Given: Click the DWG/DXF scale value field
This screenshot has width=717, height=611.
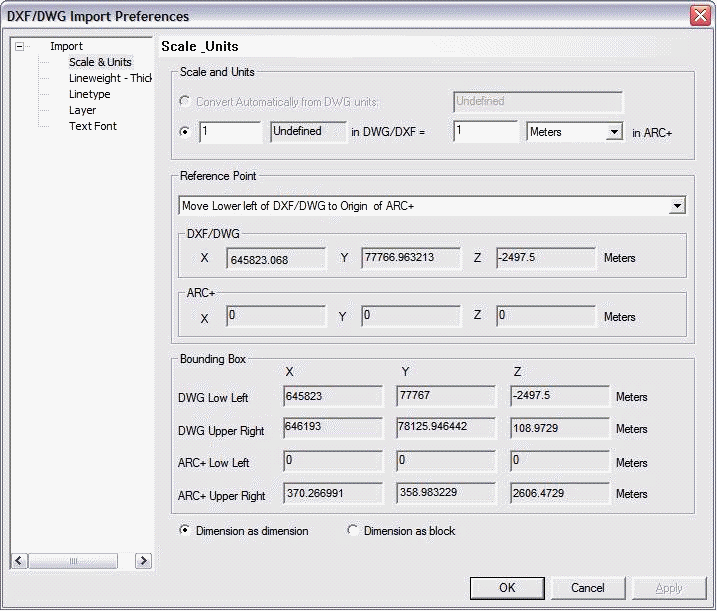Looking at the screenshot, I should click(230, 132).
